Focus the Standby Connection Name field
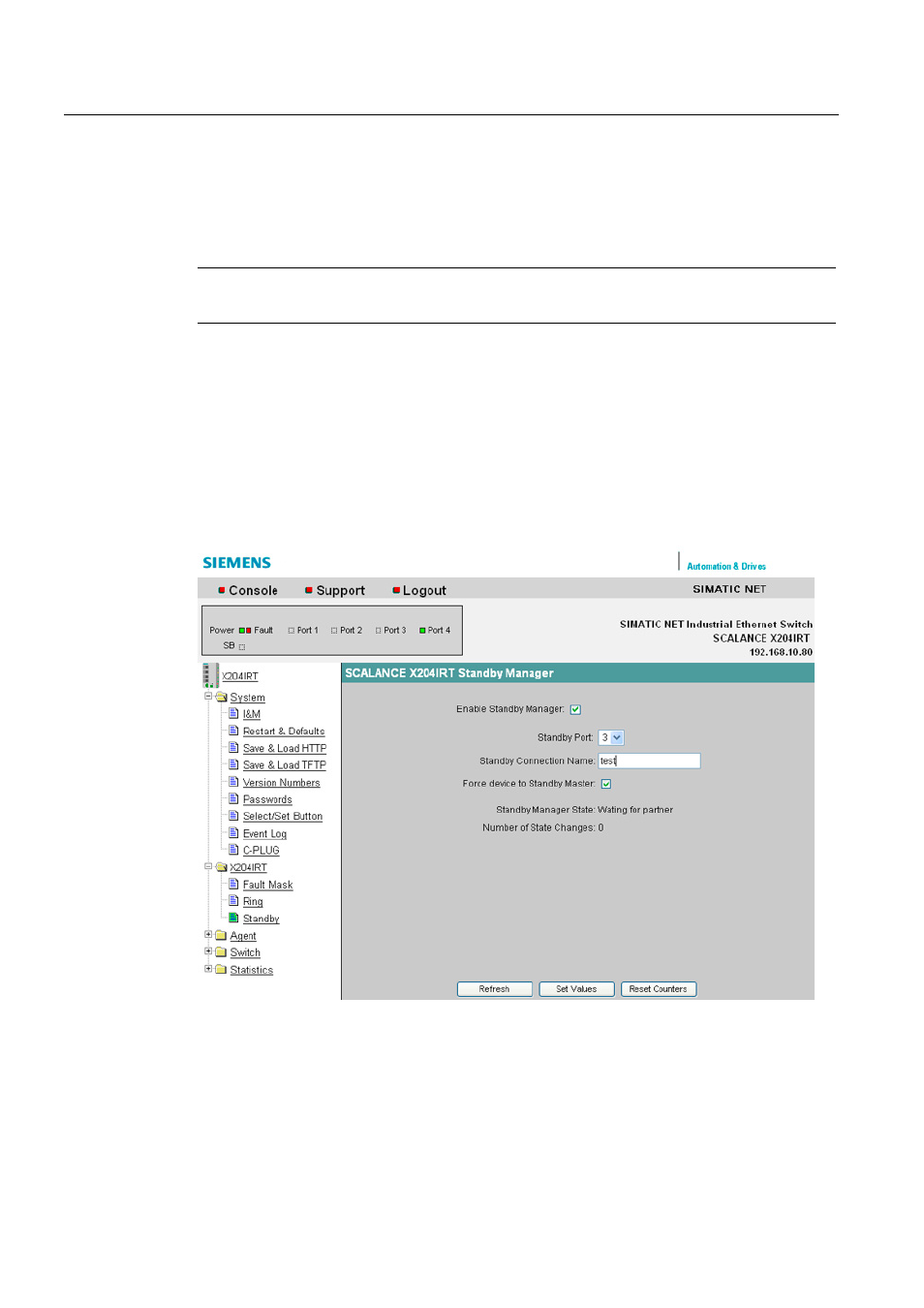Screen dimensions: 924x1308 [x=649, y=762]
